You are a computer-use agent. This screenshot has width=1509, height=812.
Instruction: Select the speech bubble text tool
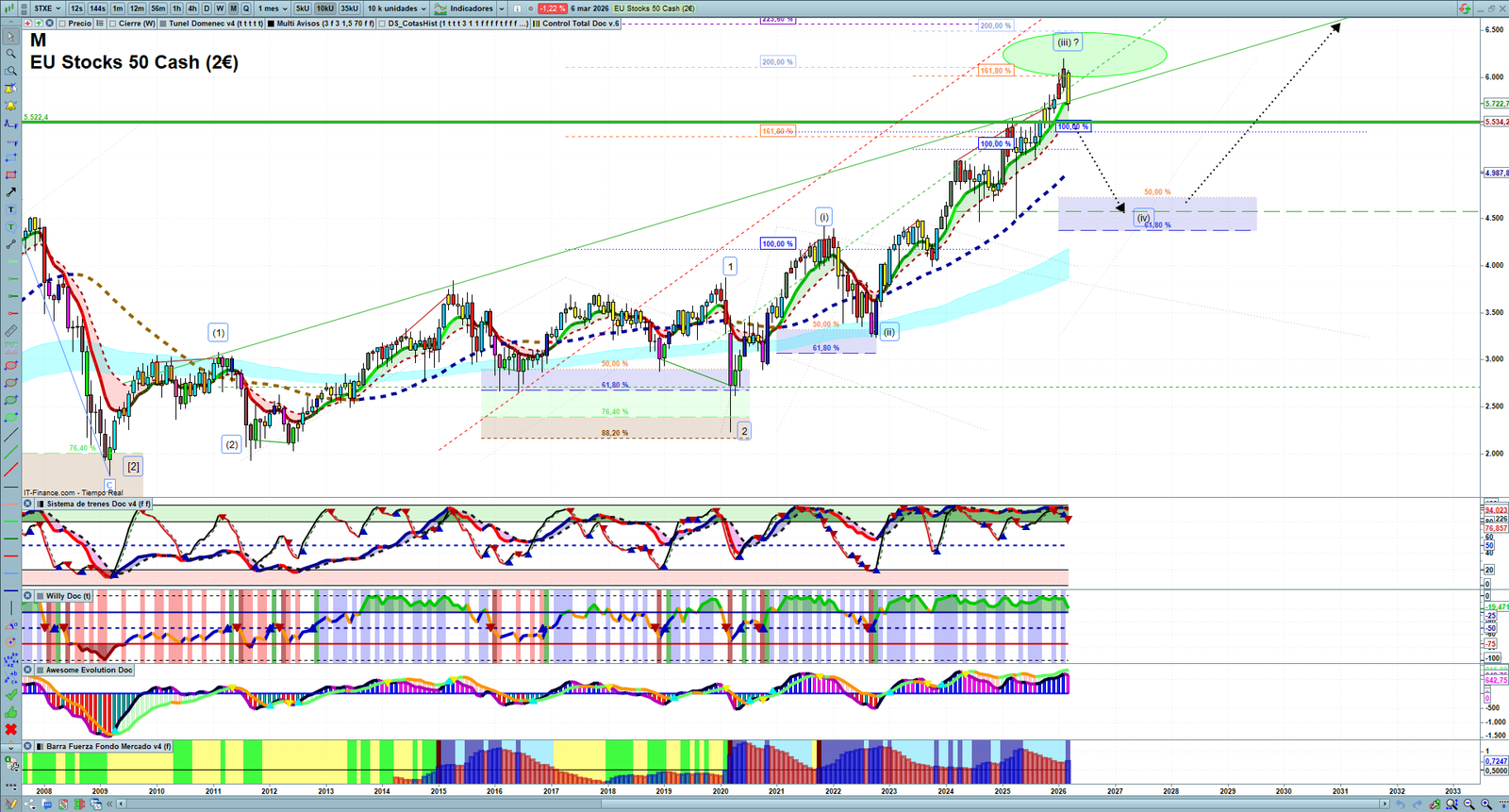pyautogui.click(x=10, y=226)
